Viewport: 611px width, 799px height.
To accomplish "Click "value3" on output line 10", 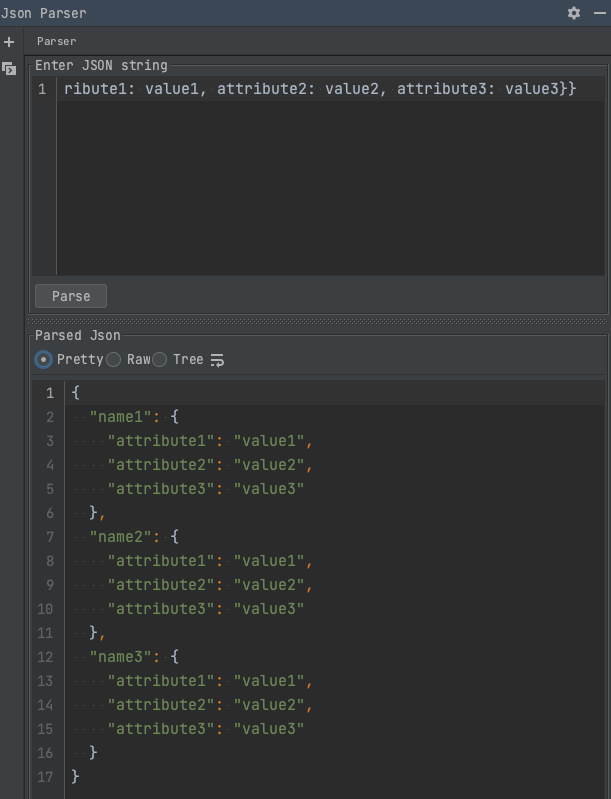I will pyautogui.click(x=269, y=609).
